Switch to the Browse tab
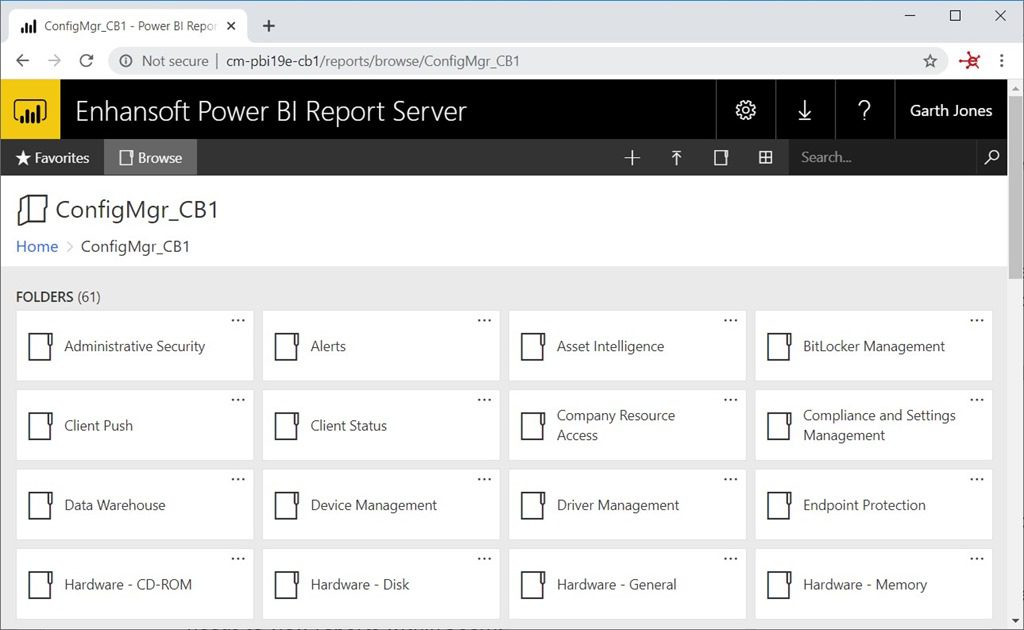The height and width of the screenshot is (630, 1024). point(150,157)
